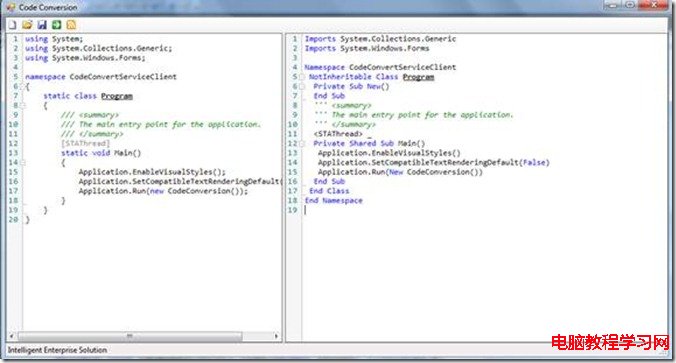This screenshot has height=363, width=676.
Task: Click 'namespace CodeConvertServiceClient' in C# pane
Action: pyautogui.click(x=100, y=77)
